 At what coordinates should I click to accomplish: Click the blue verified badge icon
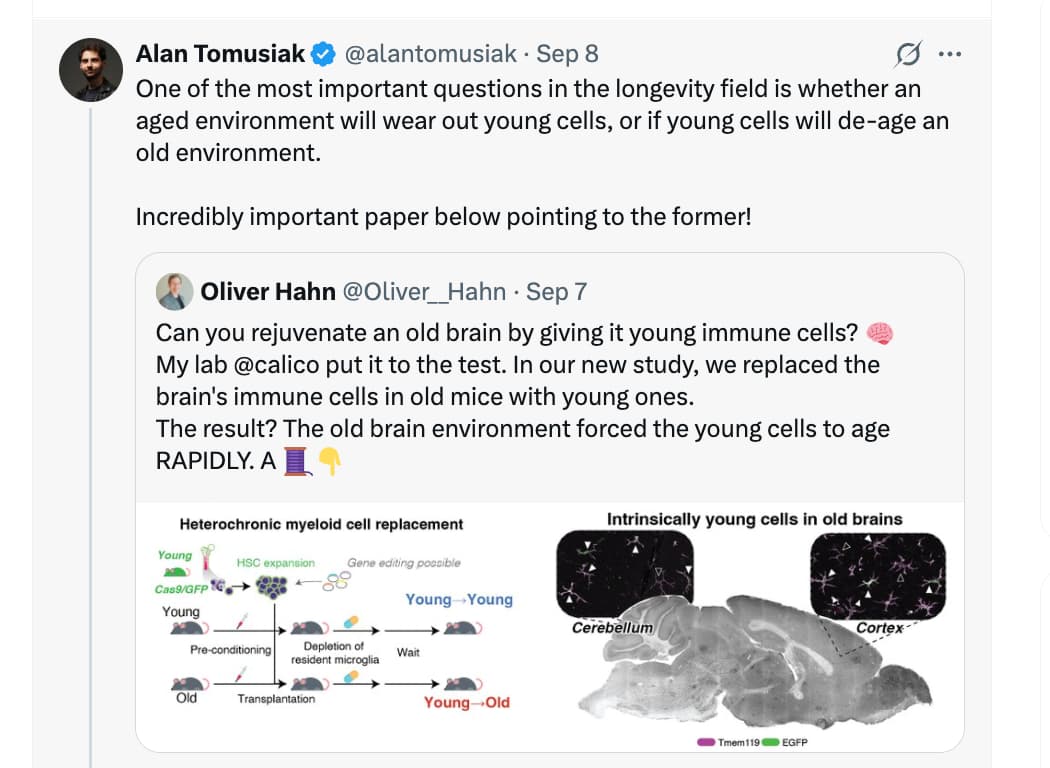[x=323, y=54]
